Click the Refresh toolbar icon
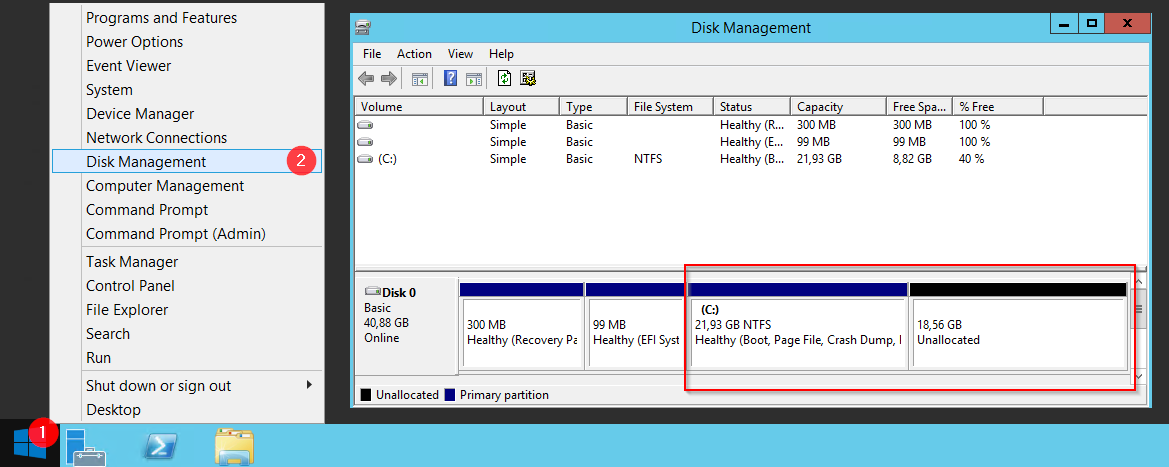 tap(505, 79)
